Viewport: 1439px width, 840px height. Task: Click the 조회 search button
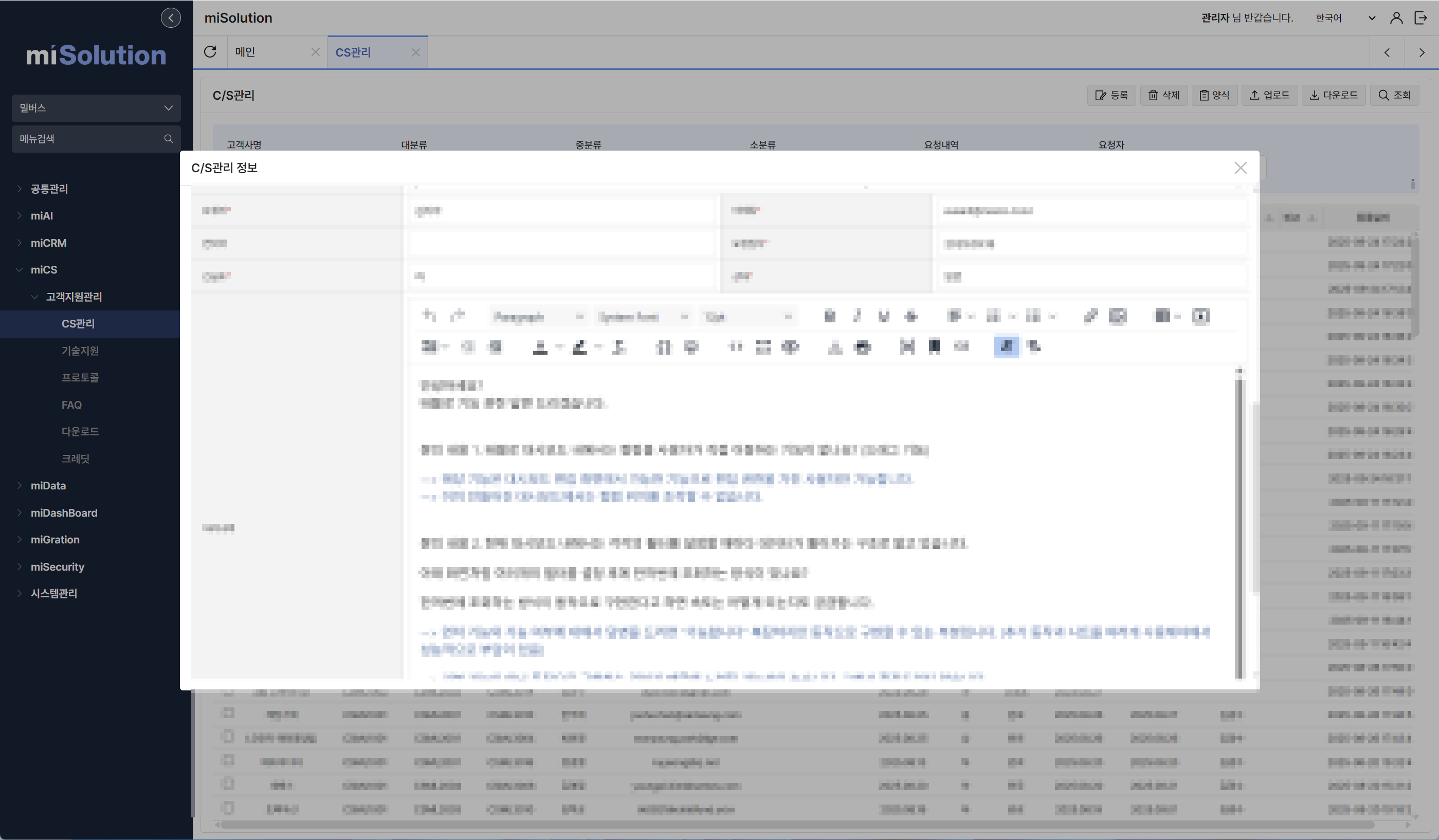[1394, 95]
